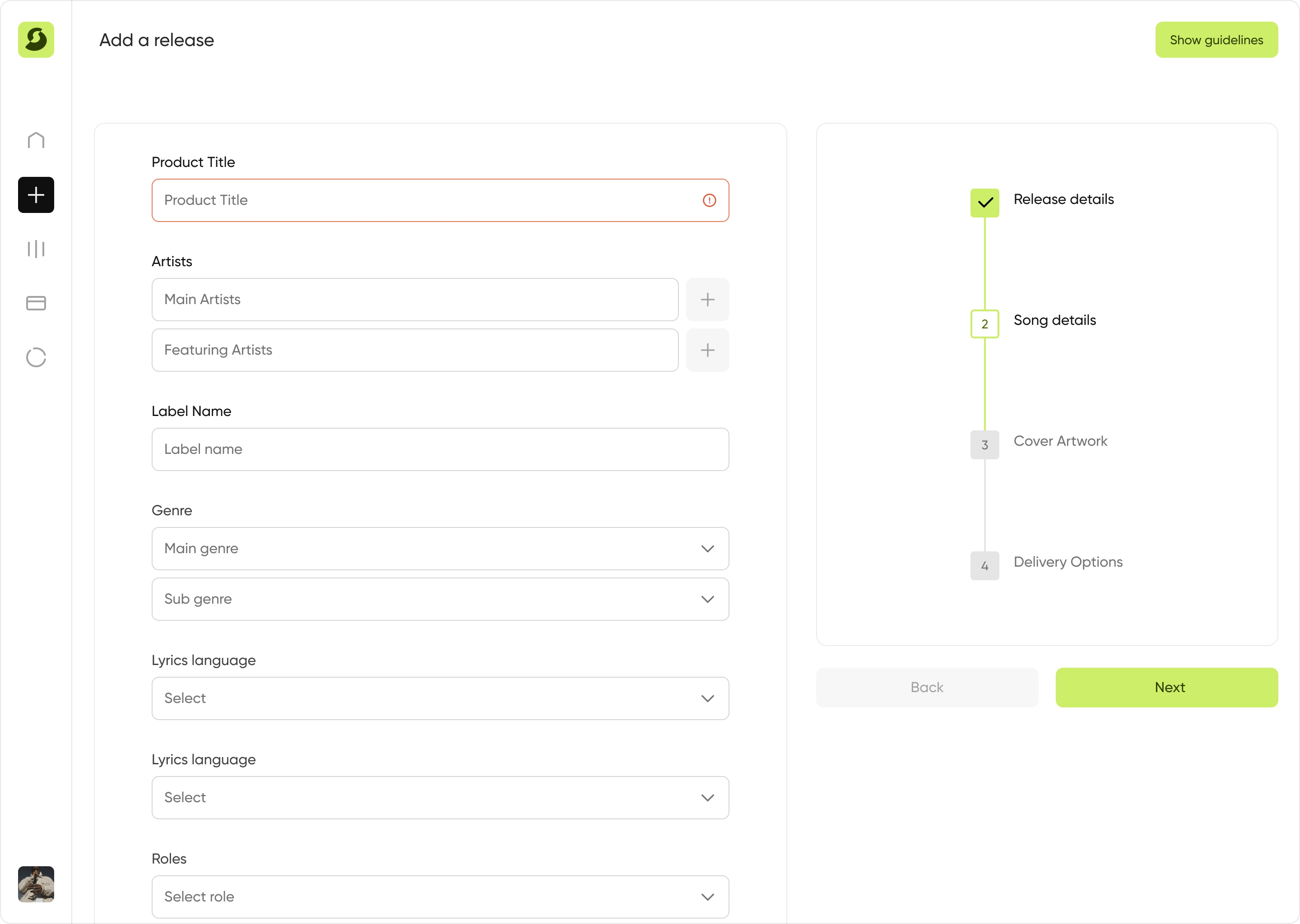Image resolution: width=1300 pixels, height=924 pixels.
Task: Jump to Cover Artwork step 3
Action: [x=984, y=445]
